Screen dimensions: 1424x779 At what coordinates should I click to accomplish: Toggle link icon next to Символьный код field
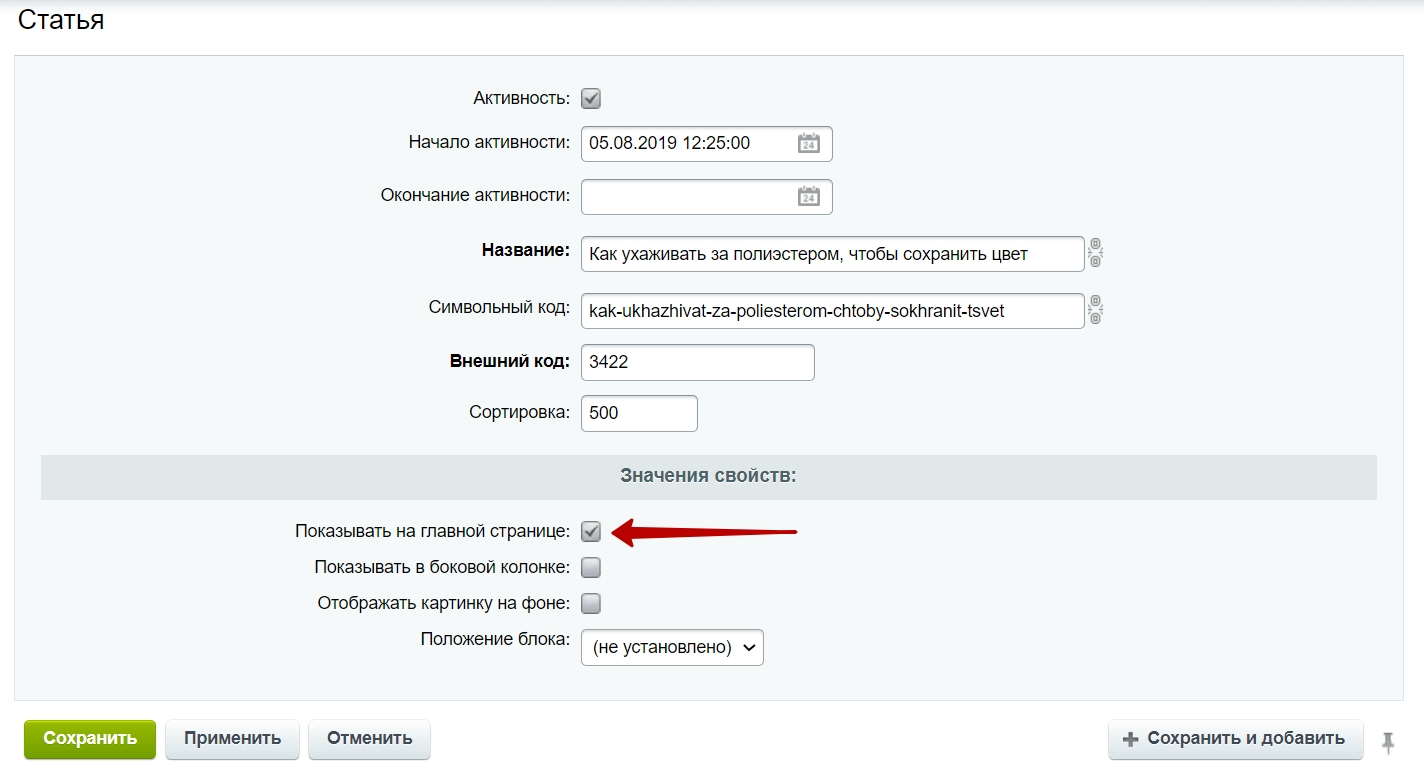coord(1096,310)
